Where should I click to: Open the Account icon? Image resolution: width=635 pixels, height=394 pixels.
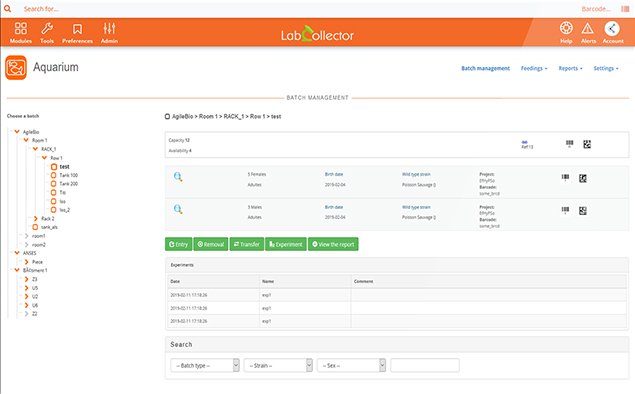click(x=612, y=28)
